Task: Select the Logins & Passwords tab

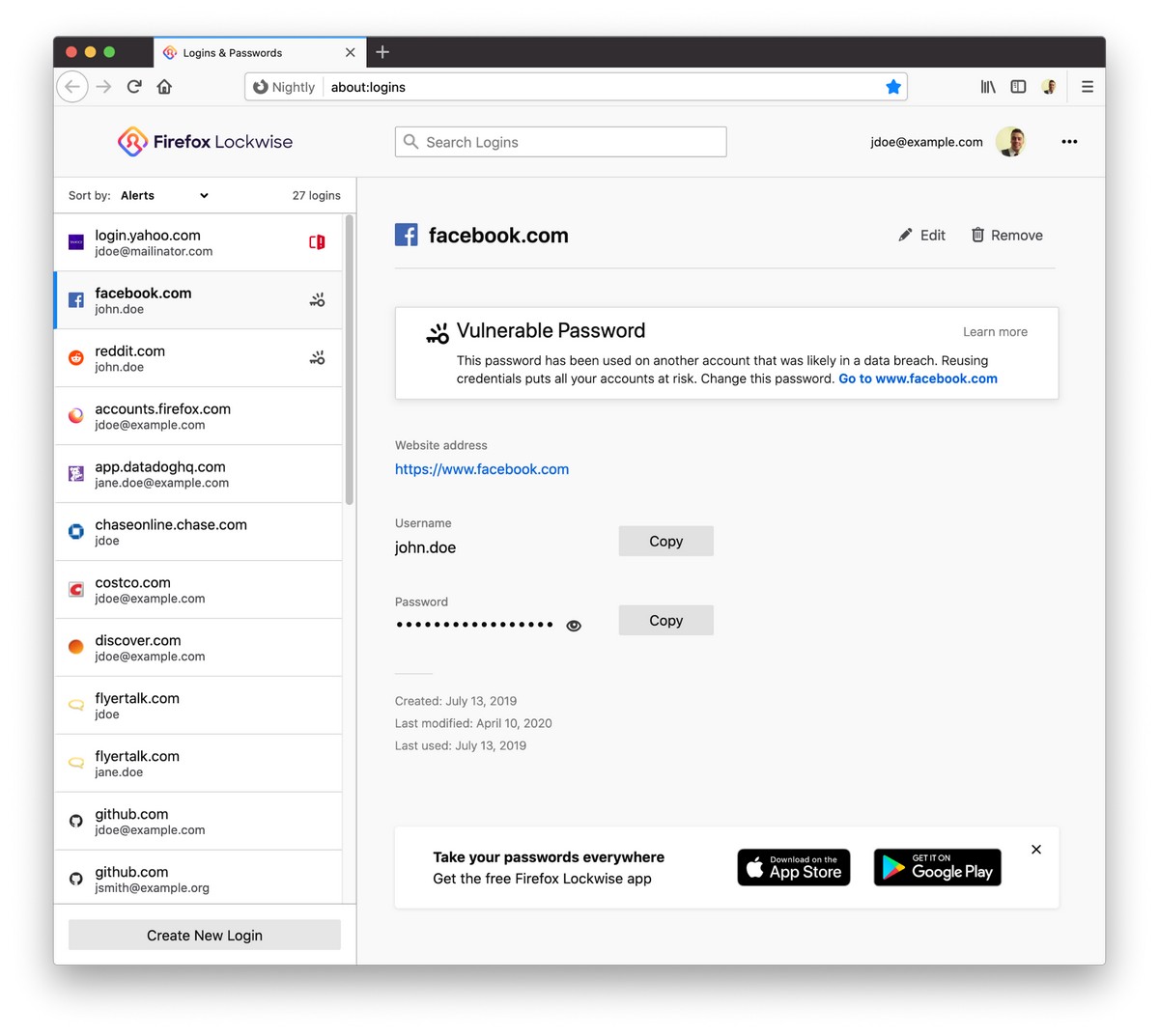Action: point(259,53)
